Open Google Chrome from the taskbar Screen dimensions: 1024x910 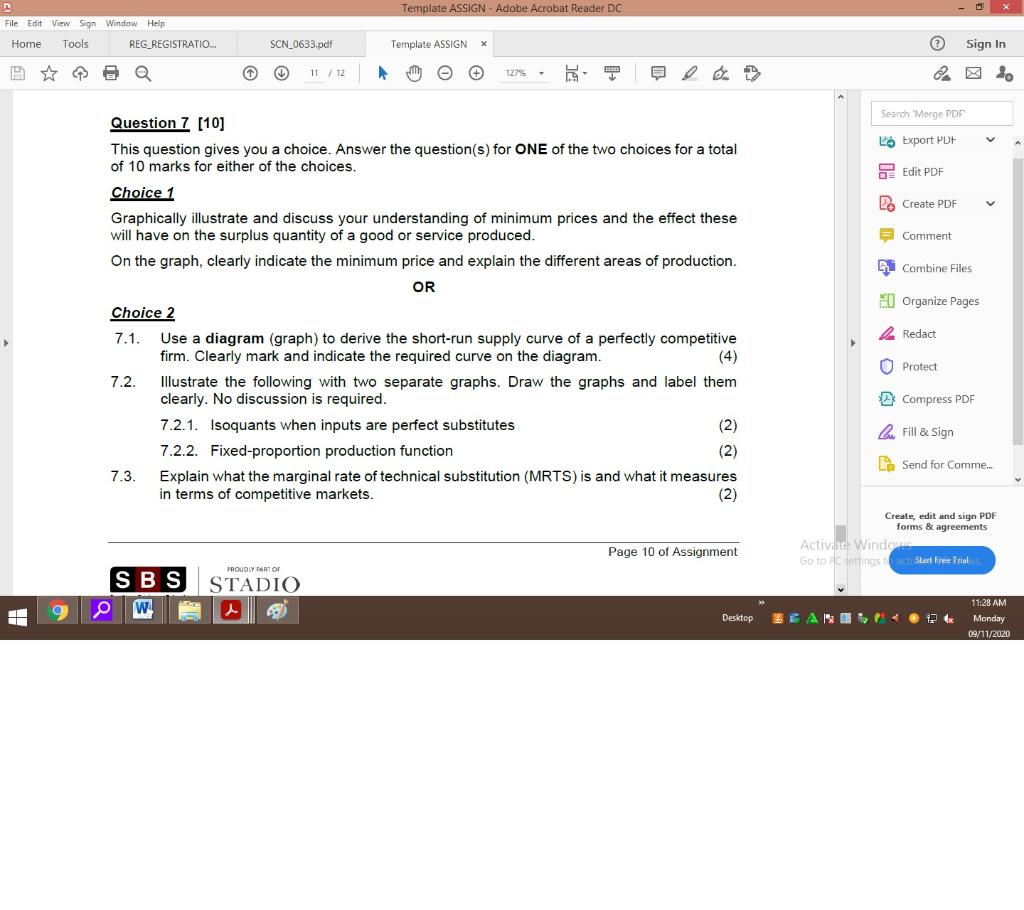pyautogui.click(x=57, y=610)
